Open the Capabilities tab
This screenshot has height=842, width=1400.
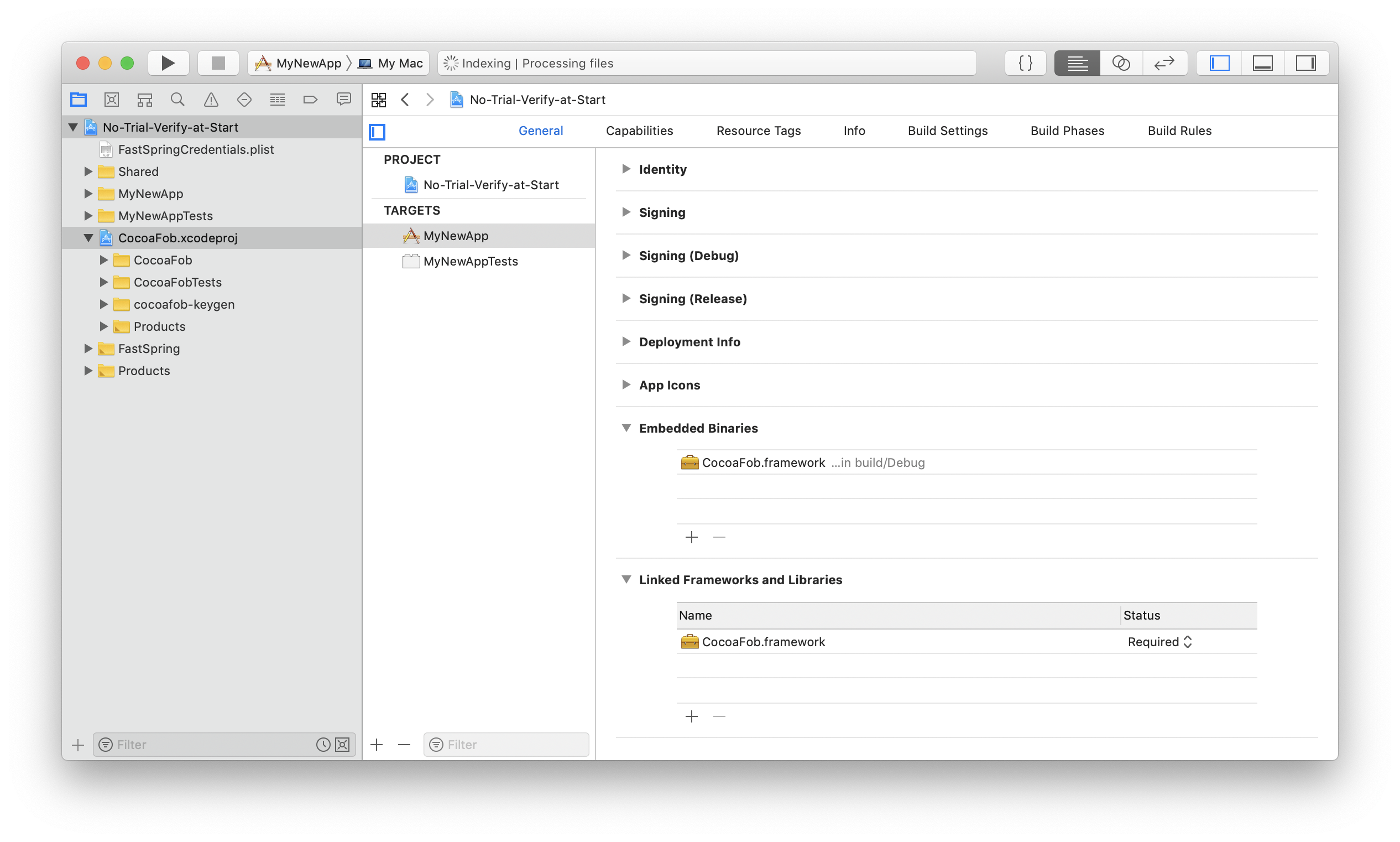(639, 131)
